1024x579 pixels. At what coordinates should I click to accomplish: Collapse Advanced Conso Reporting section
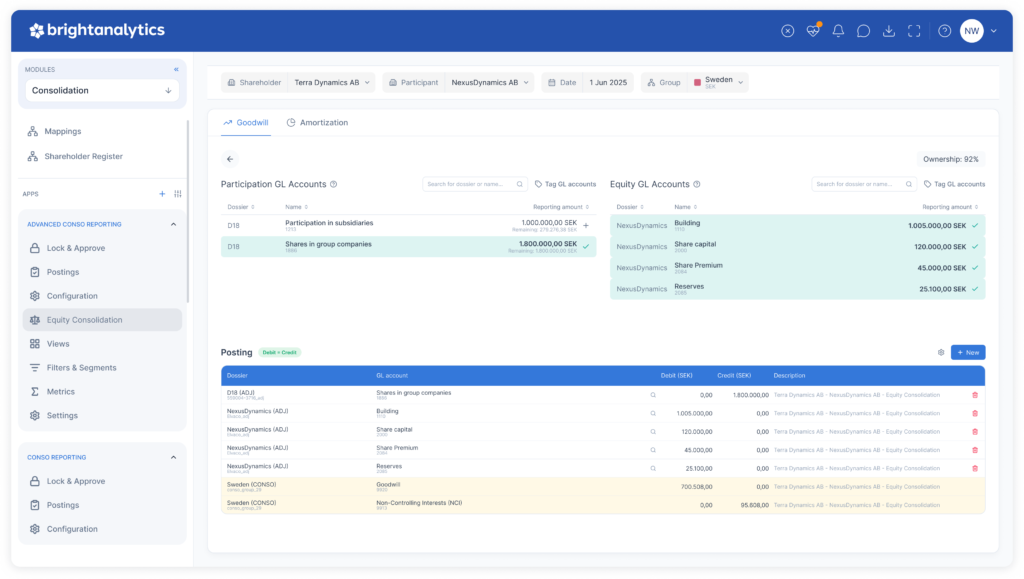click(x=173, y=224)
